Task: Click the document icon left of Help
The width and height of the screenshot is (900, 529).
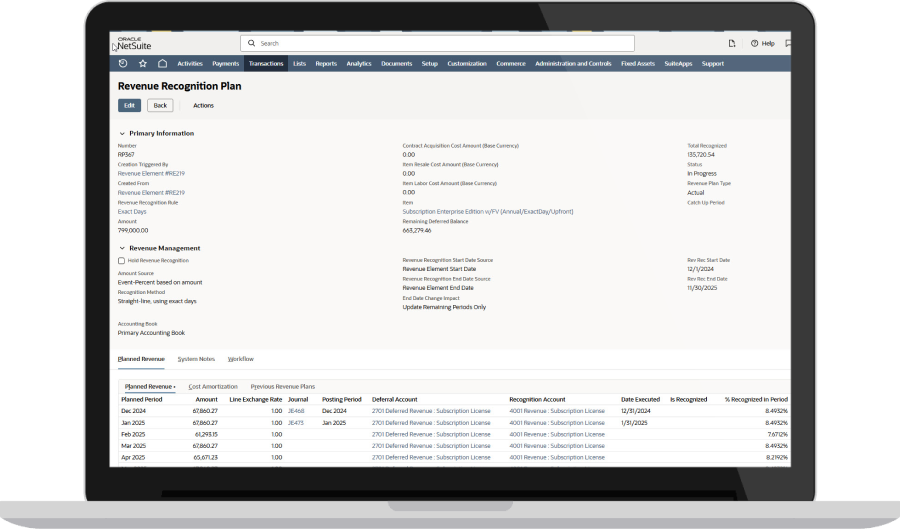Action: [x=731, y=44]
